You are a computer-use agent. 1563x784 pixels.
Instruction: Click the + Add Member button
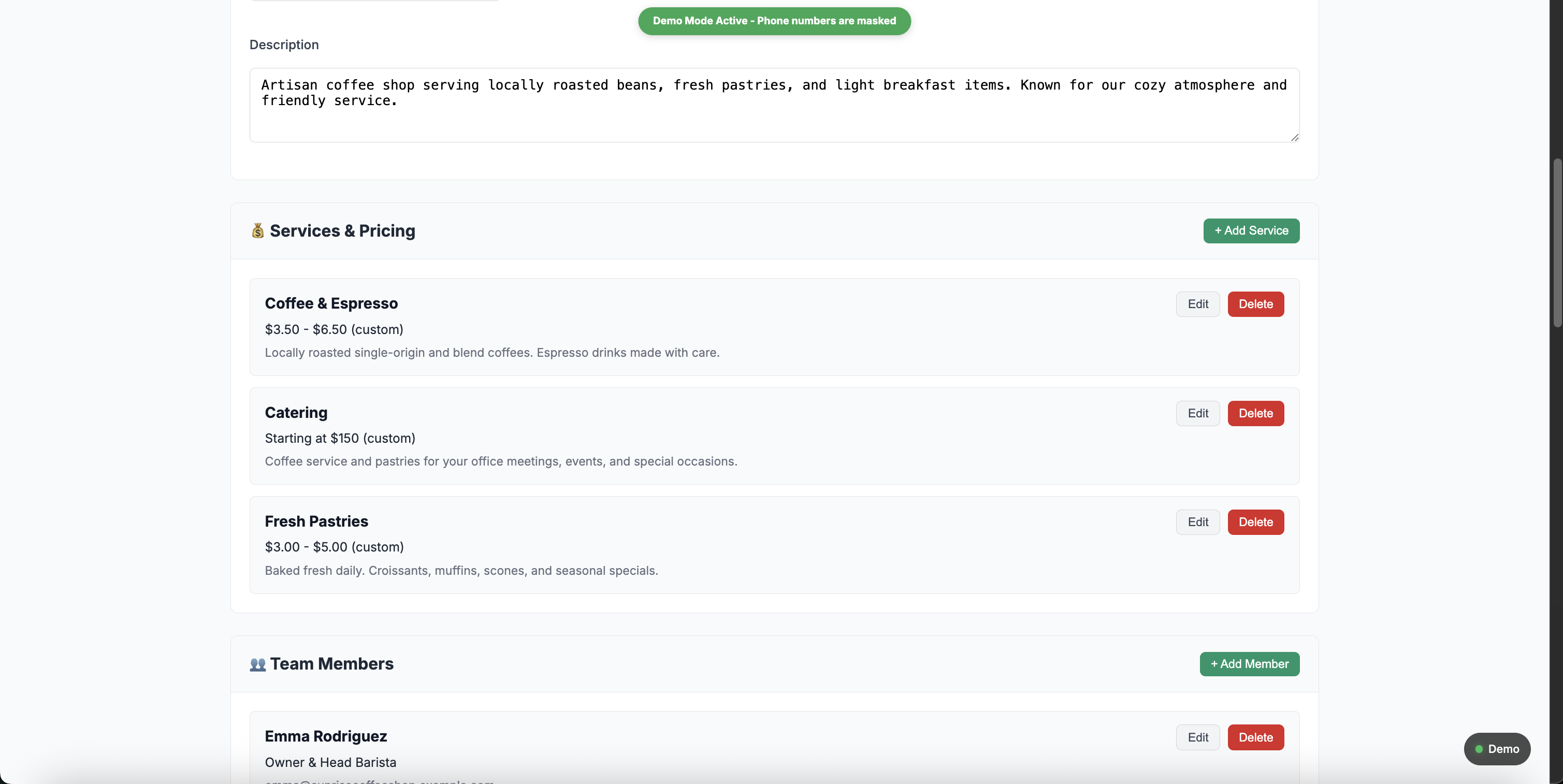1249,664
